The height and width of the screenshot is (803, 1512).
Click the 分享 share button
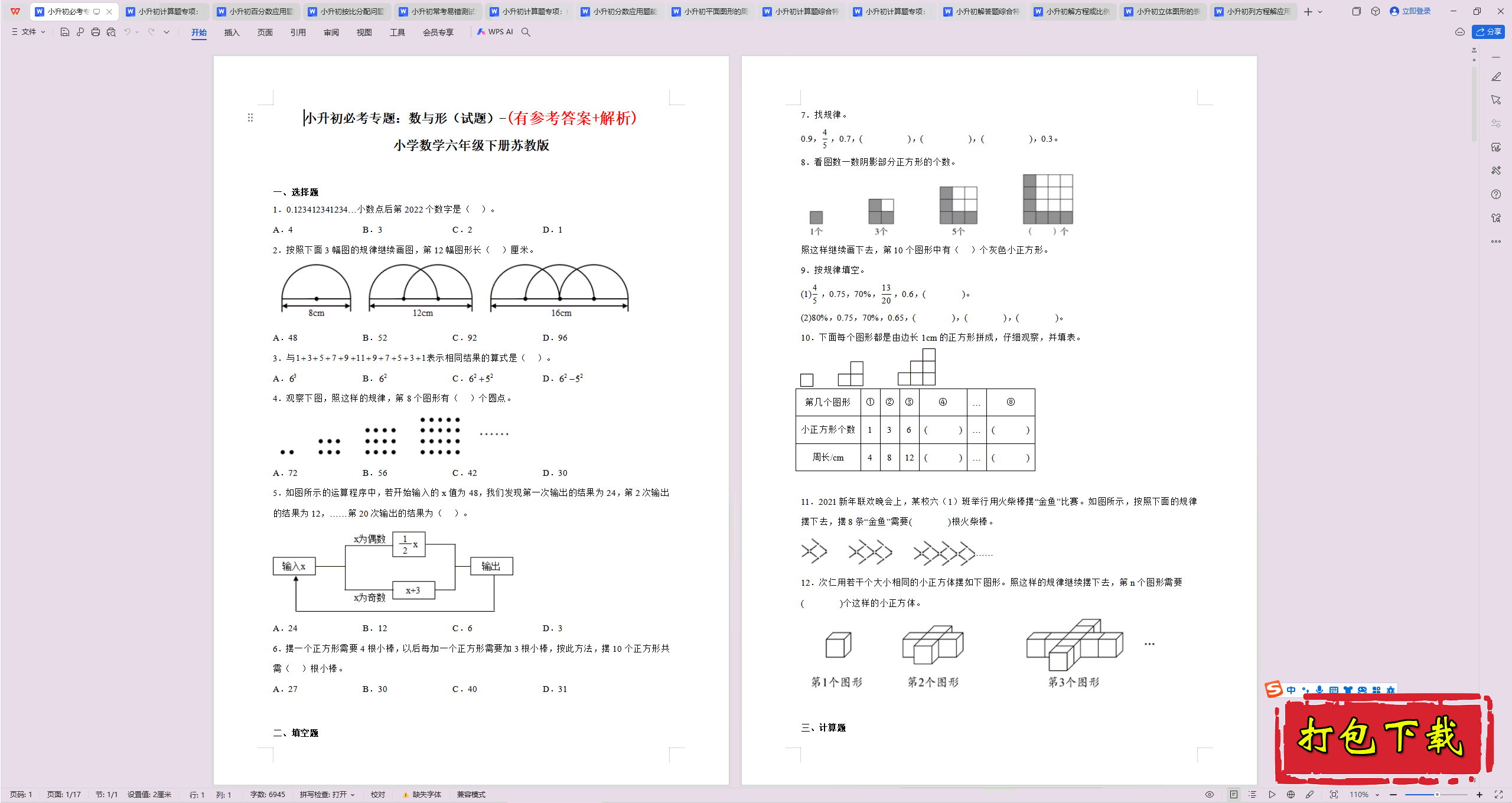coord(1488,32)
